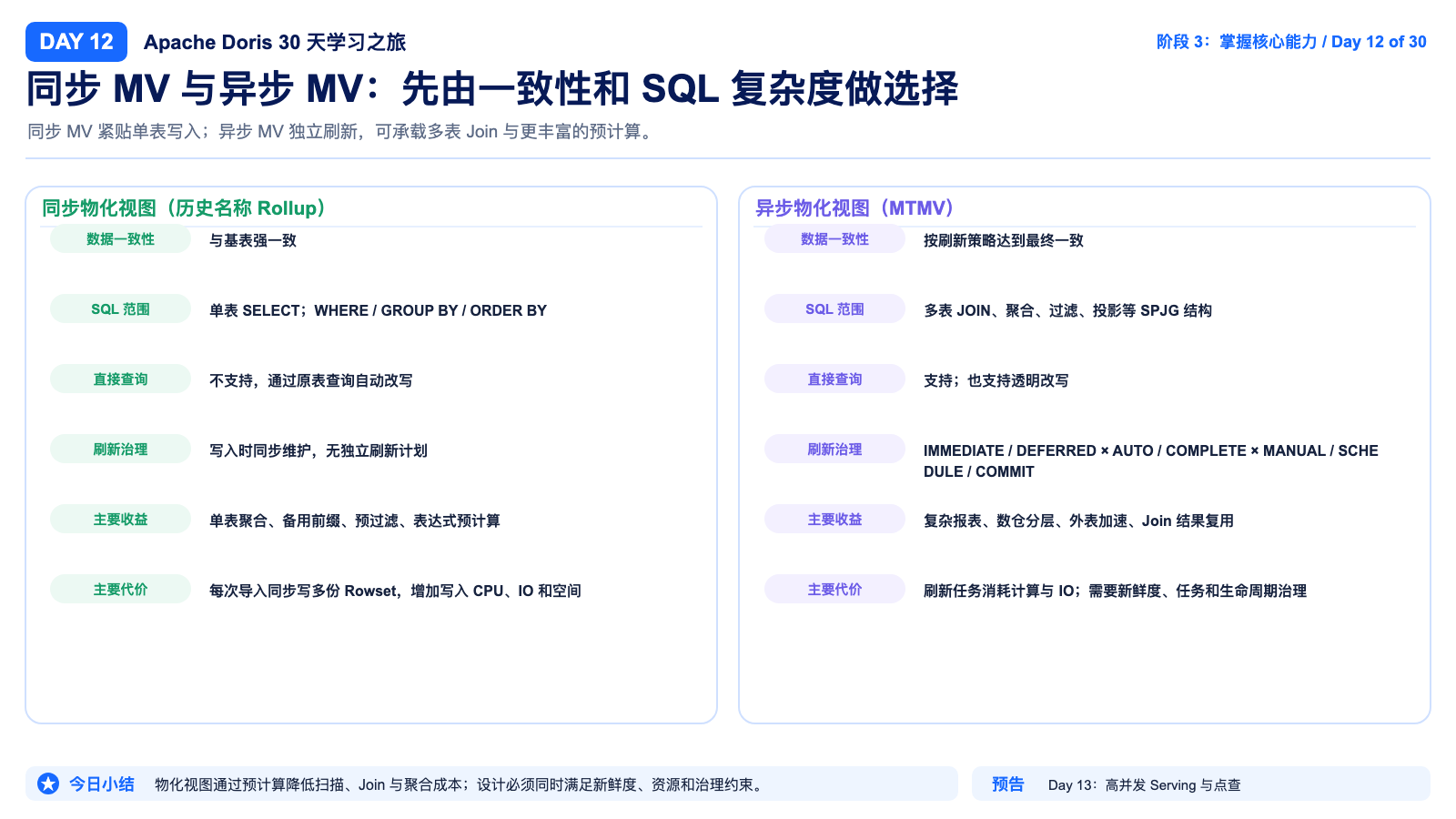Click the IMMEDIATE / DEFERRED × AUTO refresh options text
1456x819 pixels.
(x=1151, y=460)
